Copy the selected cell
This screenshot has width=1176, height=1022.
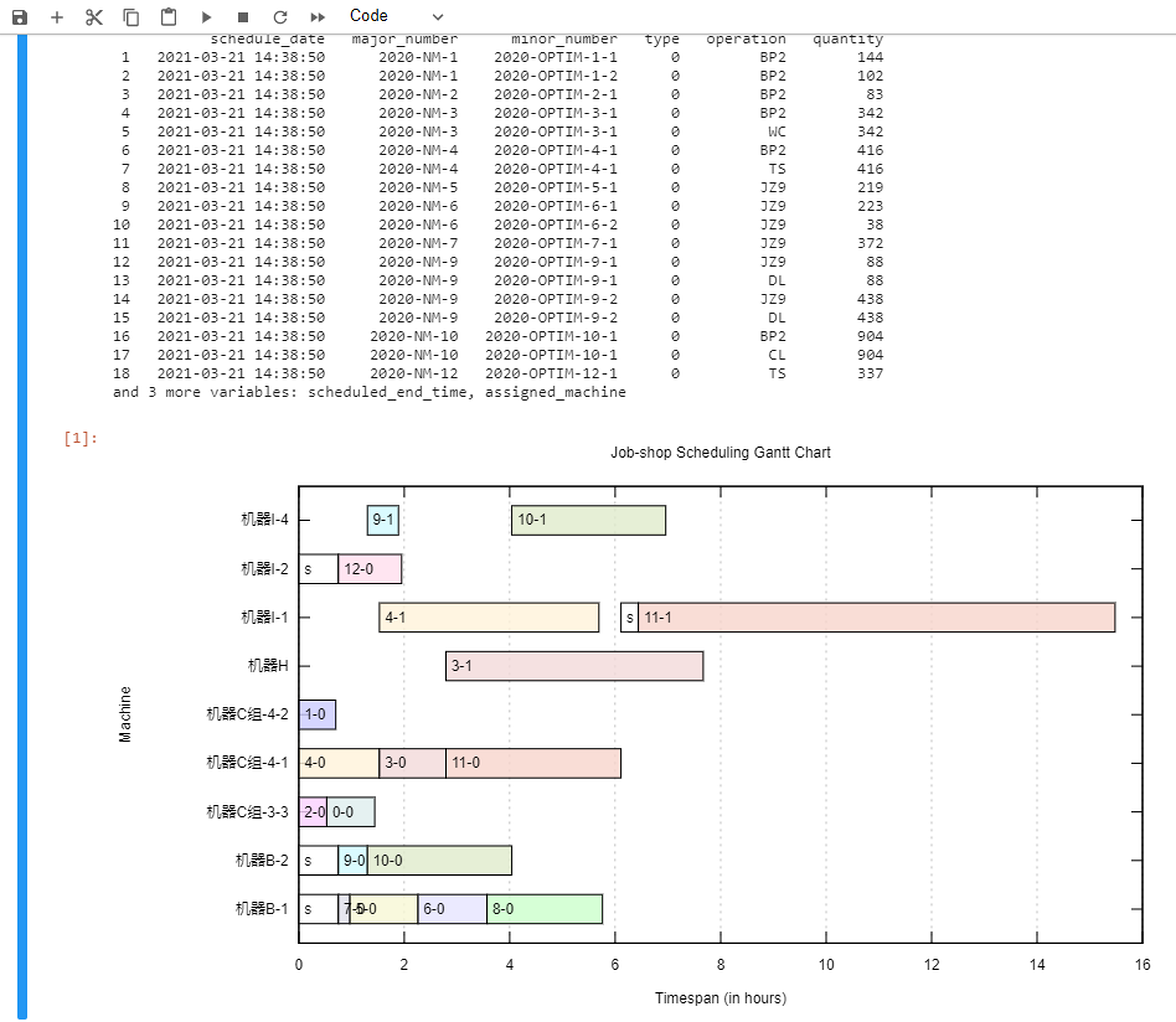click(x=131, y=17)
